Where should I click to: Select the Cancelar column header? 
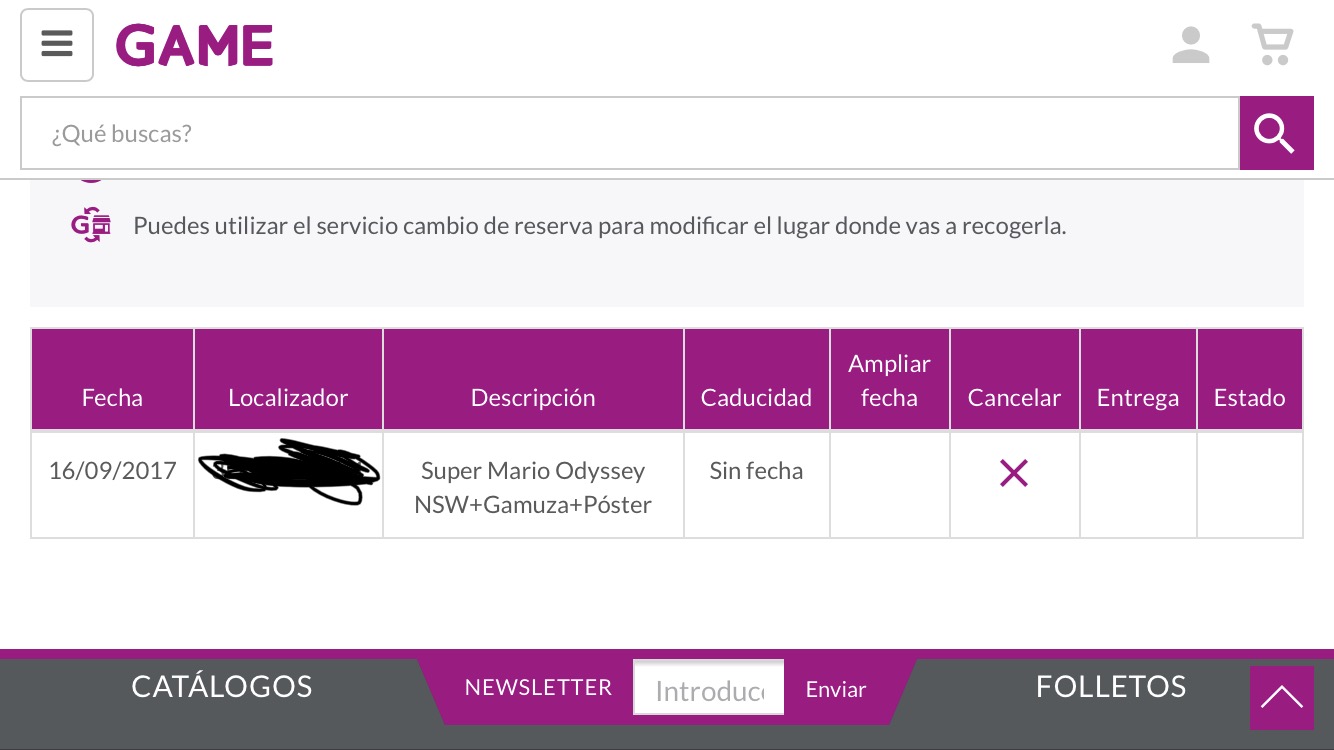tap(1014, 380)
